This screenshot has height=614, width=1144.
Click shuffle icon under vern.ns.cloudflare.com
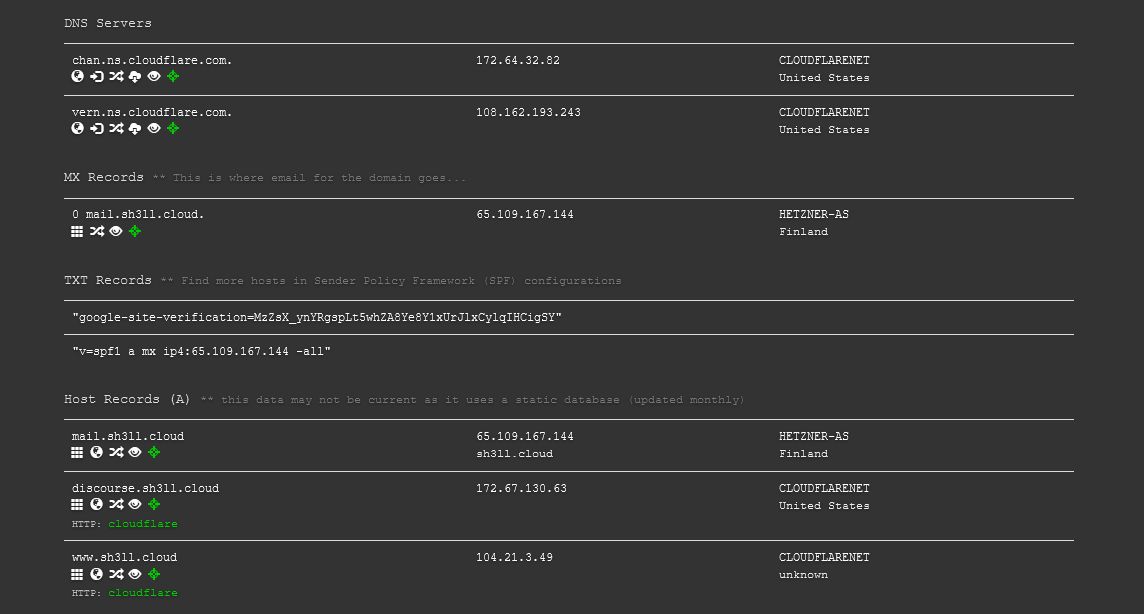(116, 128)
